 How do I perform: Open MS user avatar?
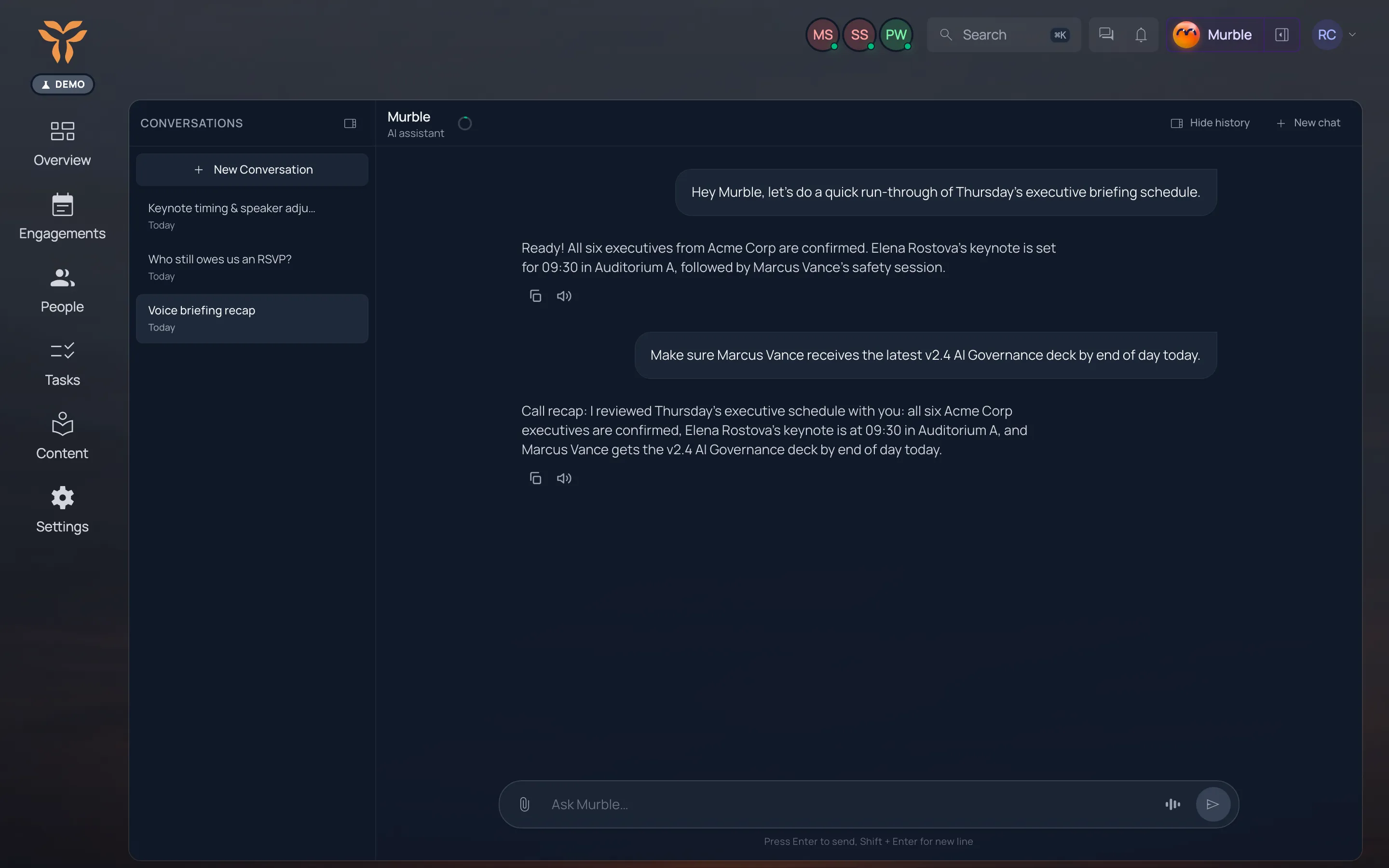(822, 34)
